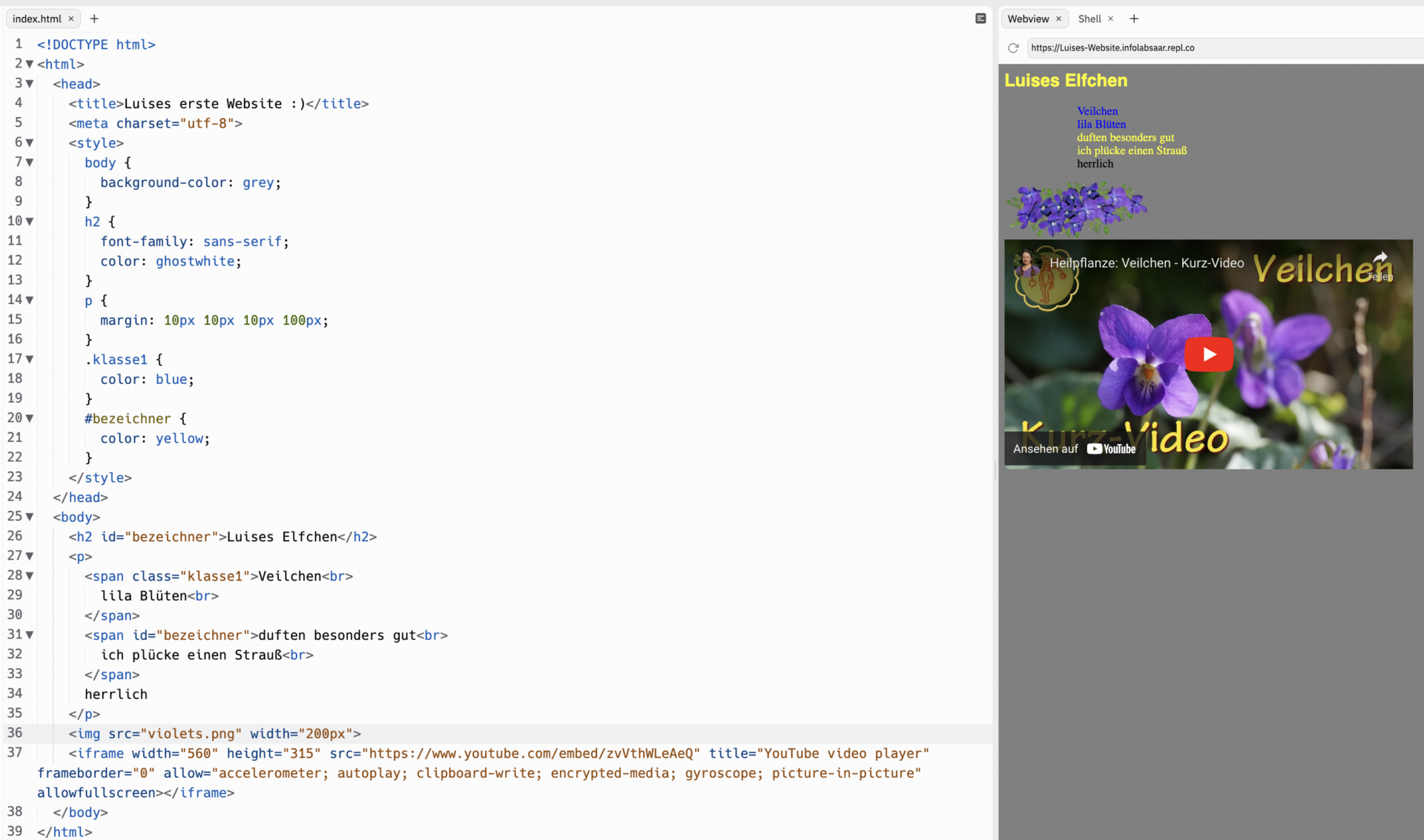Select the index.html tab
Viewport: 1424px width, 840px height.
click(x=37, y=19)
